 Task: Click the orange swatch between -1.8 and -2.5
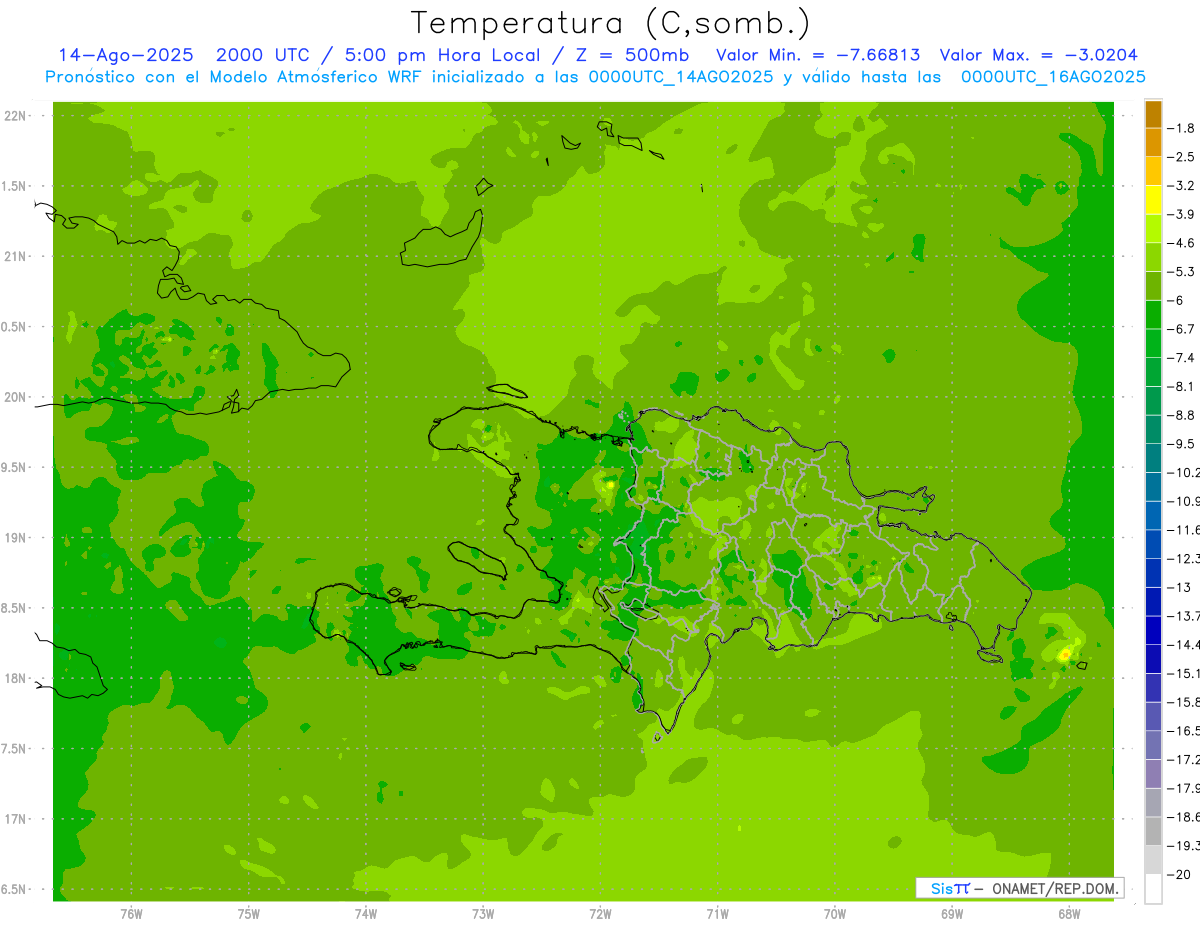1153,143
